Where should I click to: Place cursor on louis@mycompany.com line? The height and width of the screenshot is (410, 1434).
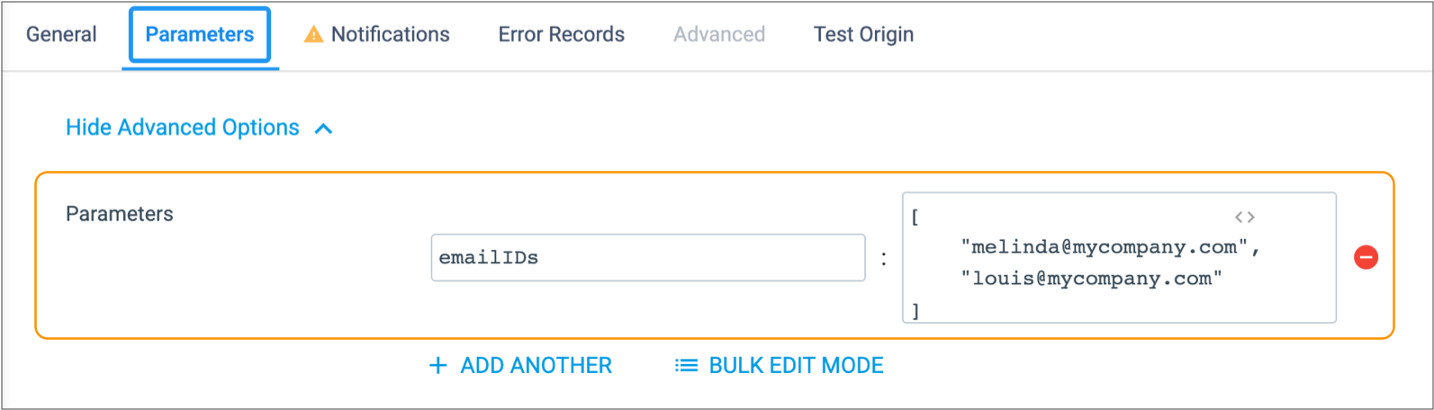click(1092, 279)
